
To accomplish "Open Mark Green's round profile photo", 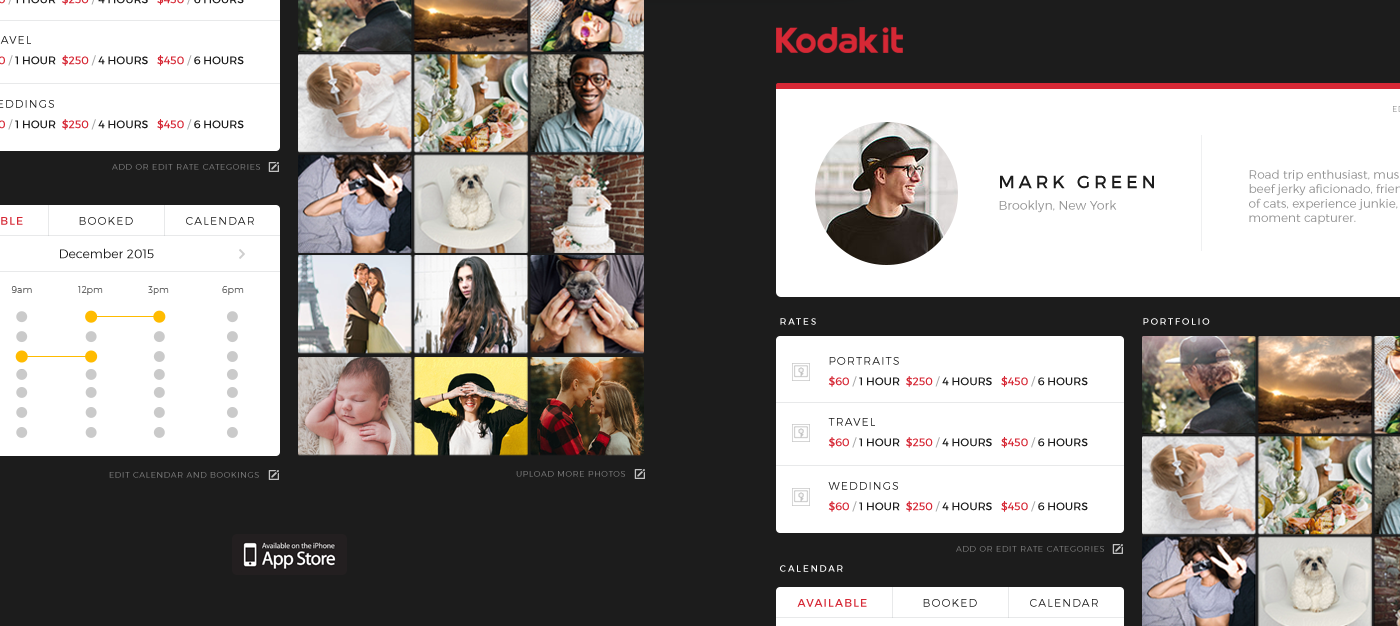I will tap(886, 193).
